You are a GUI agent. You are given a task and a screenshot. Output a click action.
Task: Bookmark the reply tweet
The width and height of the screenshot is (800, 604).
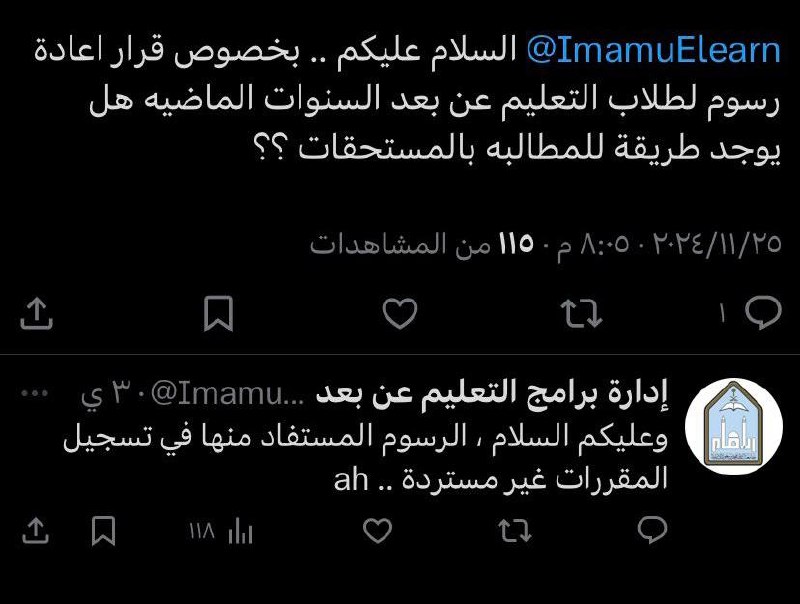click(x=103, y=531)
